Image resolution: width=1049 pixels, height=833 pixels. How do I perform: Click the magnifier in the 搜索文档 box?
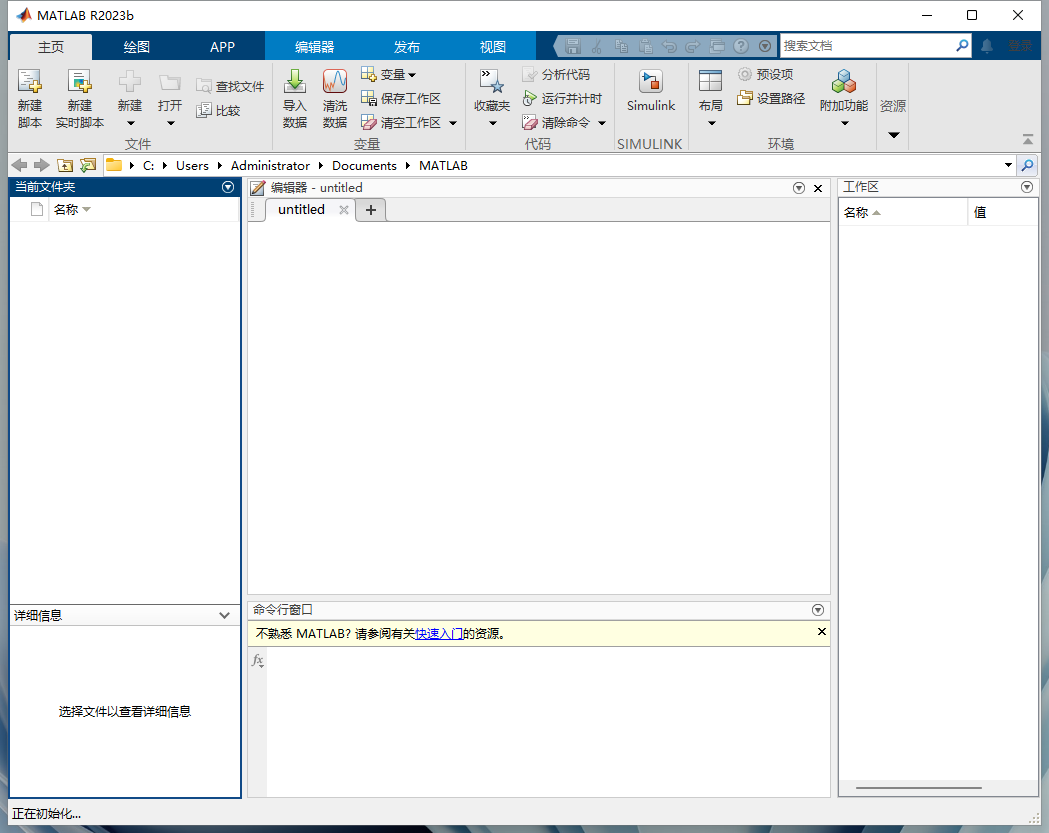coord(961,45)
